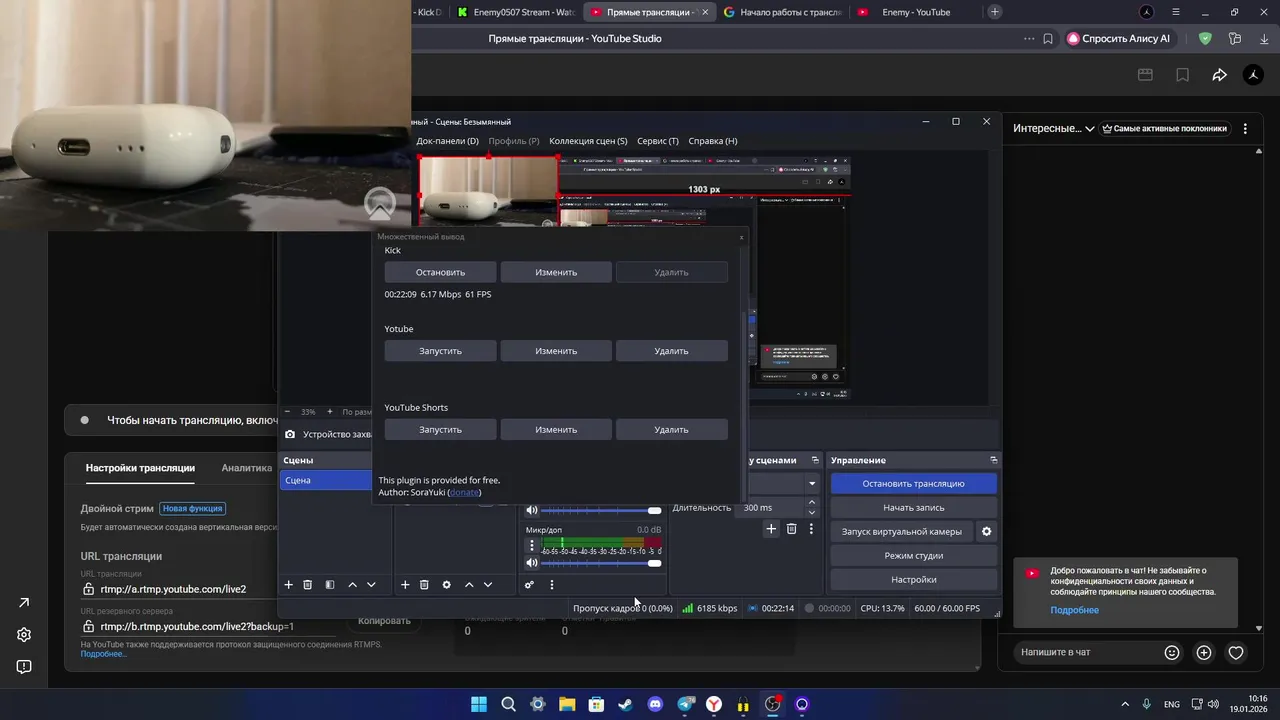Adjust Микр/доп volume slider

601,564
